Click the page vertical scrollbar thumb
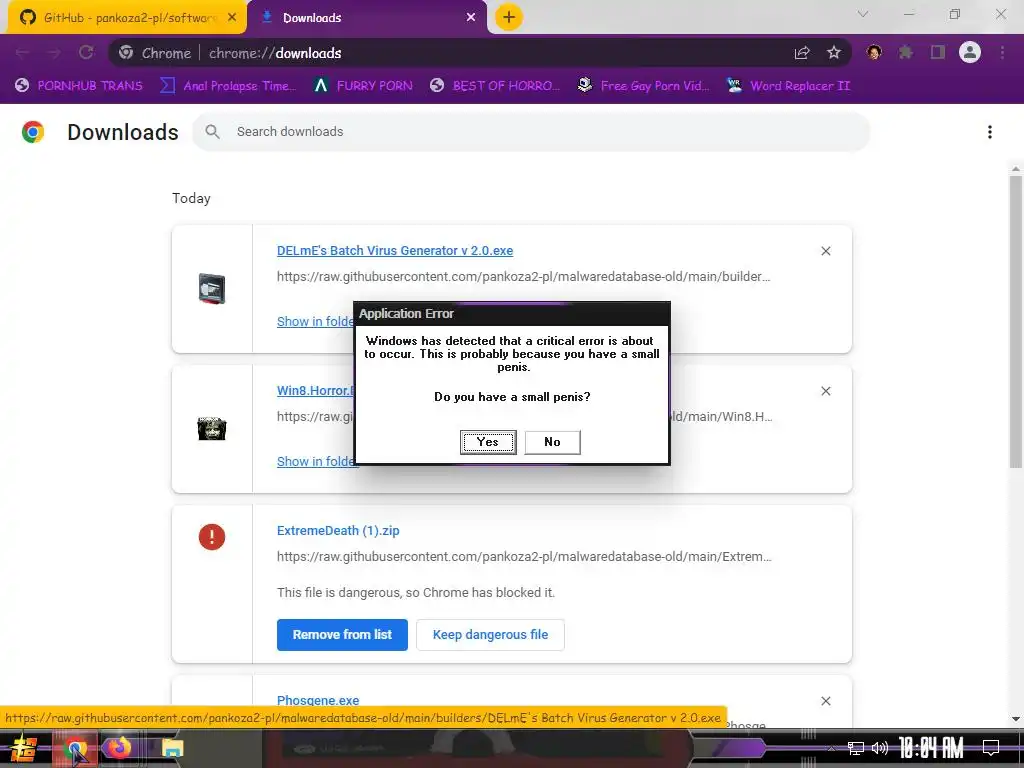This screenshot has width=1024, height=768. (x=1016, y=320)
